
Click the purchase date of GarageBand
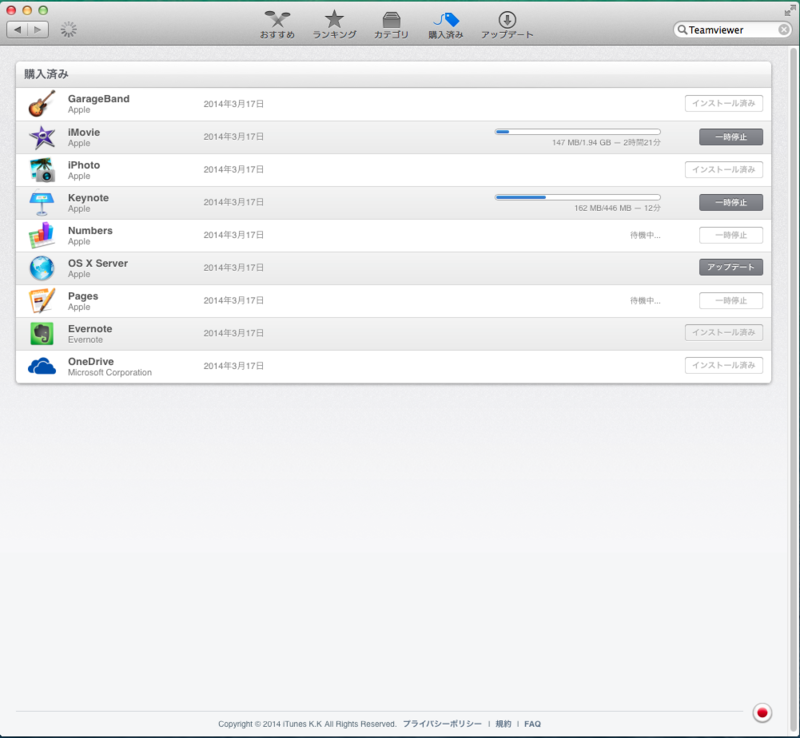(234, 104)
